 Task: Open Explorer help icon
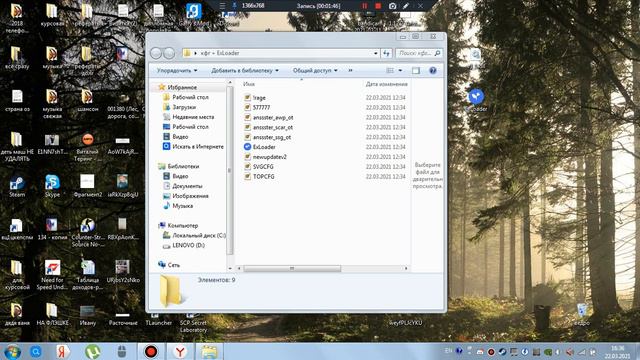click(x=433, y=71)
